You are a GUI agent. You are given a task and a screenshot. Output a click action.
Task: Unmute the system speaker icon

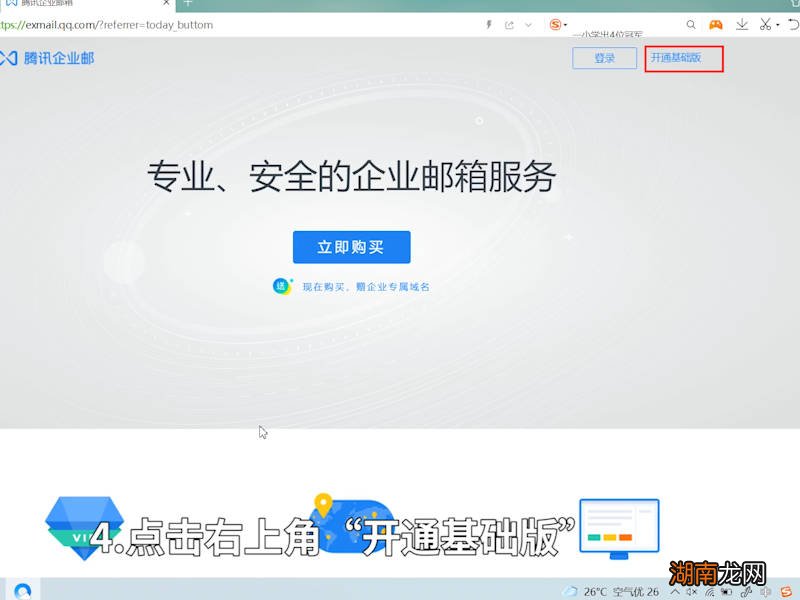(x=689, y=591)
